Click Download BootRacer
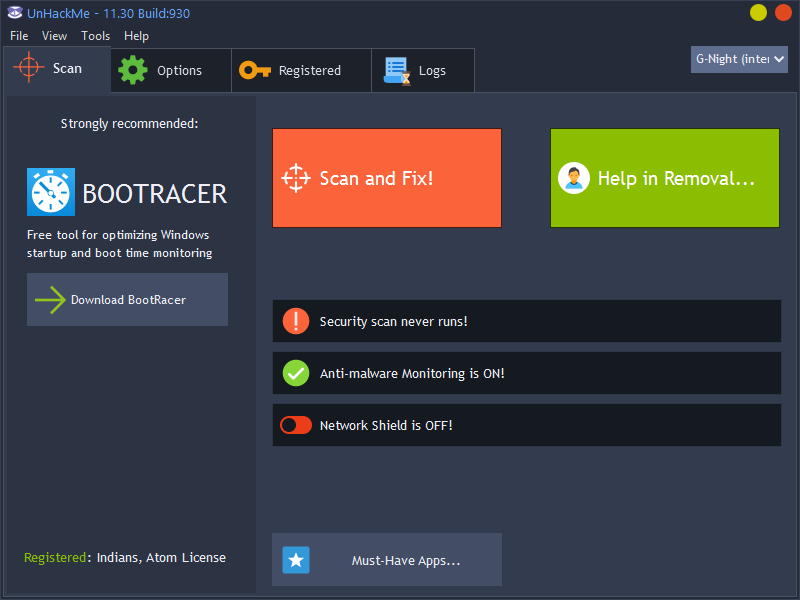Image resolution: width=800 pixels, height=600 pixels. [127, 299]
